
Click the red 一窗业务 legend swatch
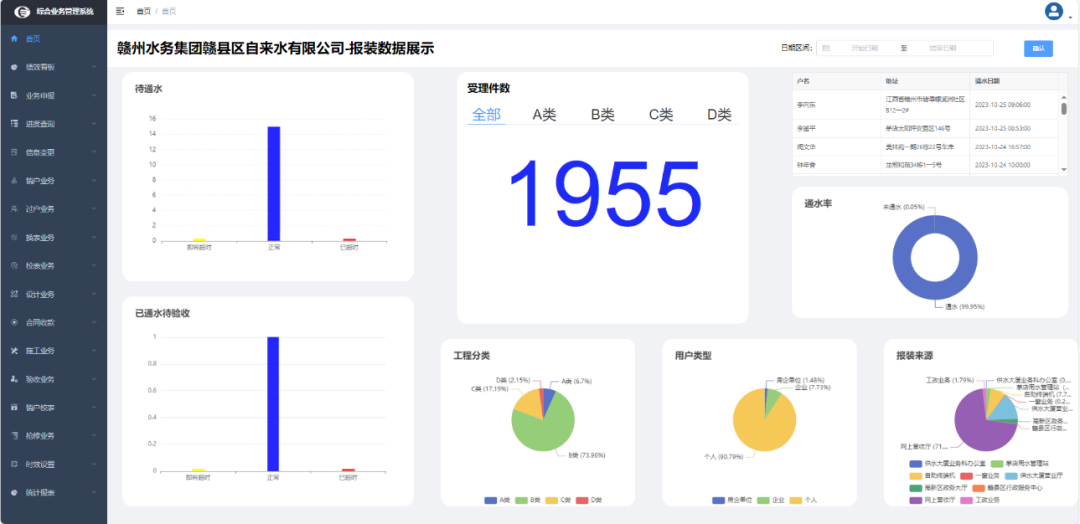point(966,476)
